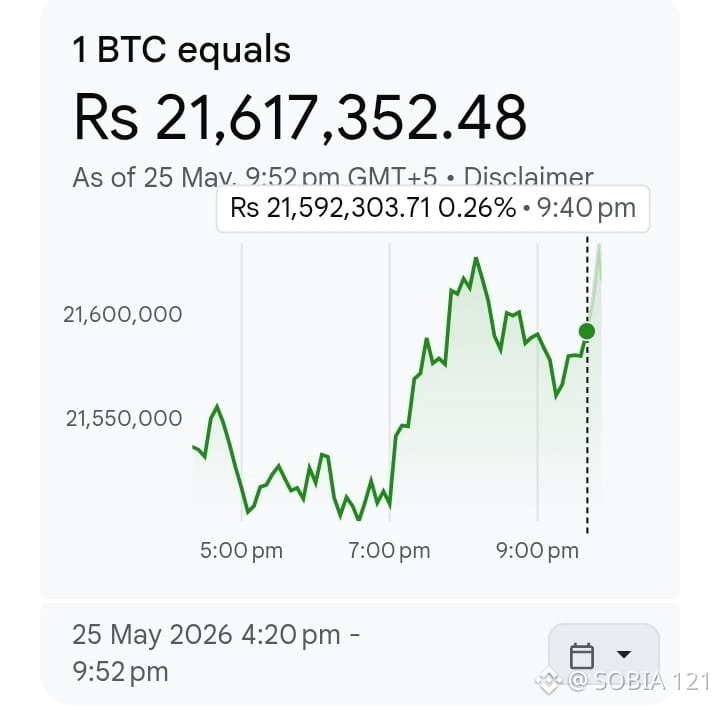Open the Disclaimer link
Image resolution: width=720 pixels, height=706 pixels.
coord(528,177)
